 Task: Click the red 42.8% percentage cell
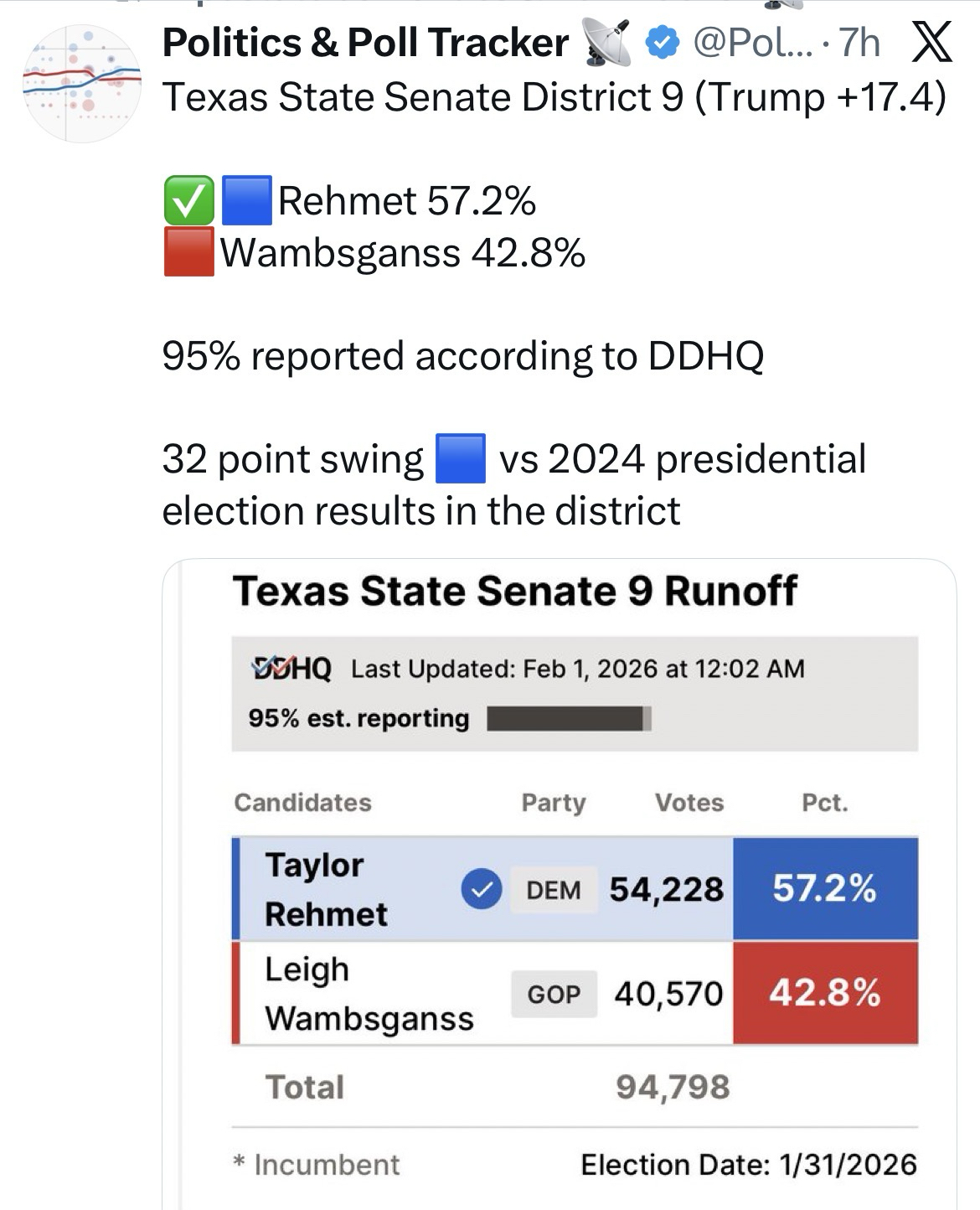(824, 993)
